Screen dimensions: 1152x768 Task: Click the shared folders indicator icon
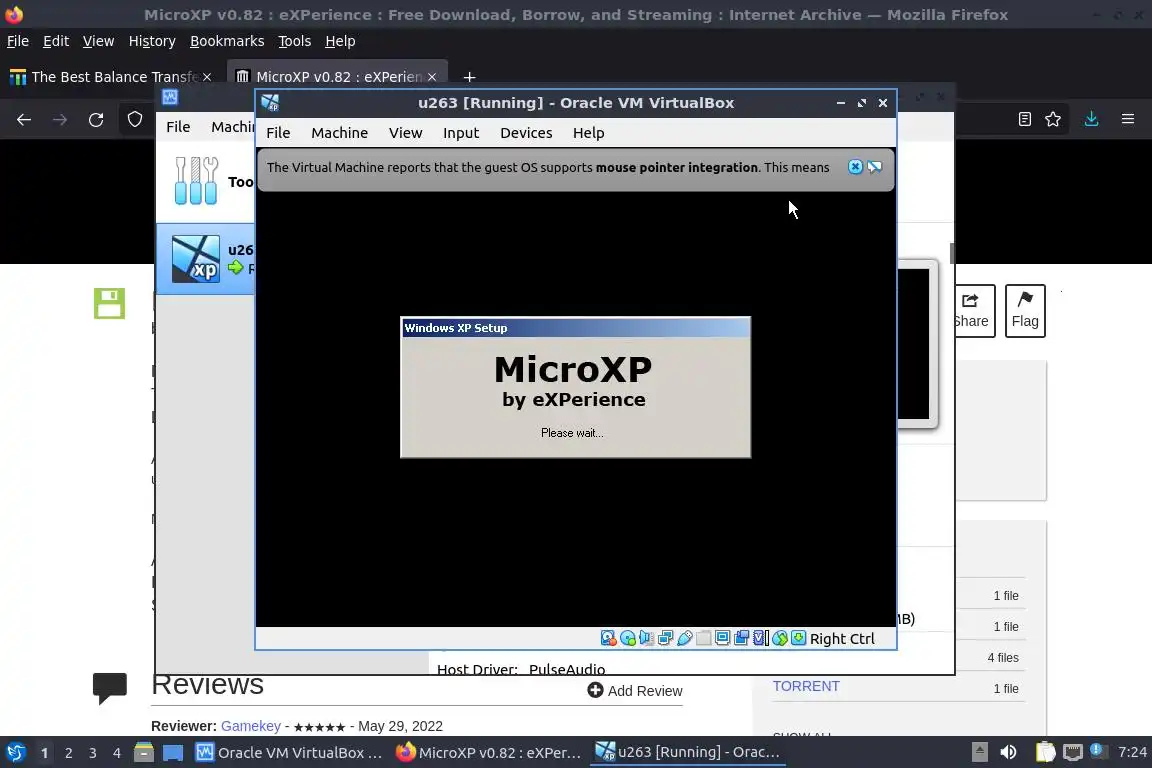coord(704,638)
